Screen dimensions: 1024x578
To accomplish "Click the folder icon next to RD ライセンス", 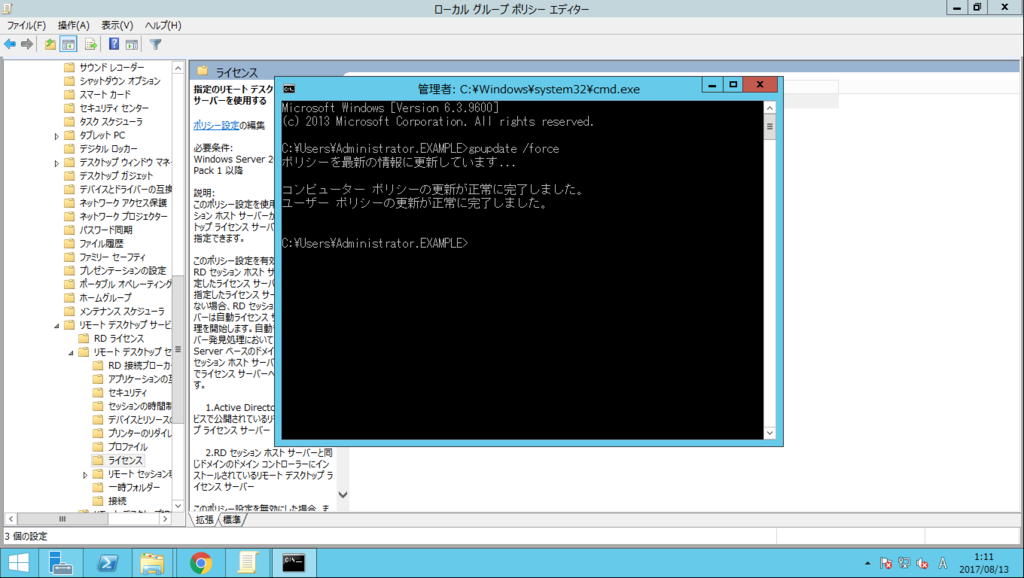I will (84, 338).
